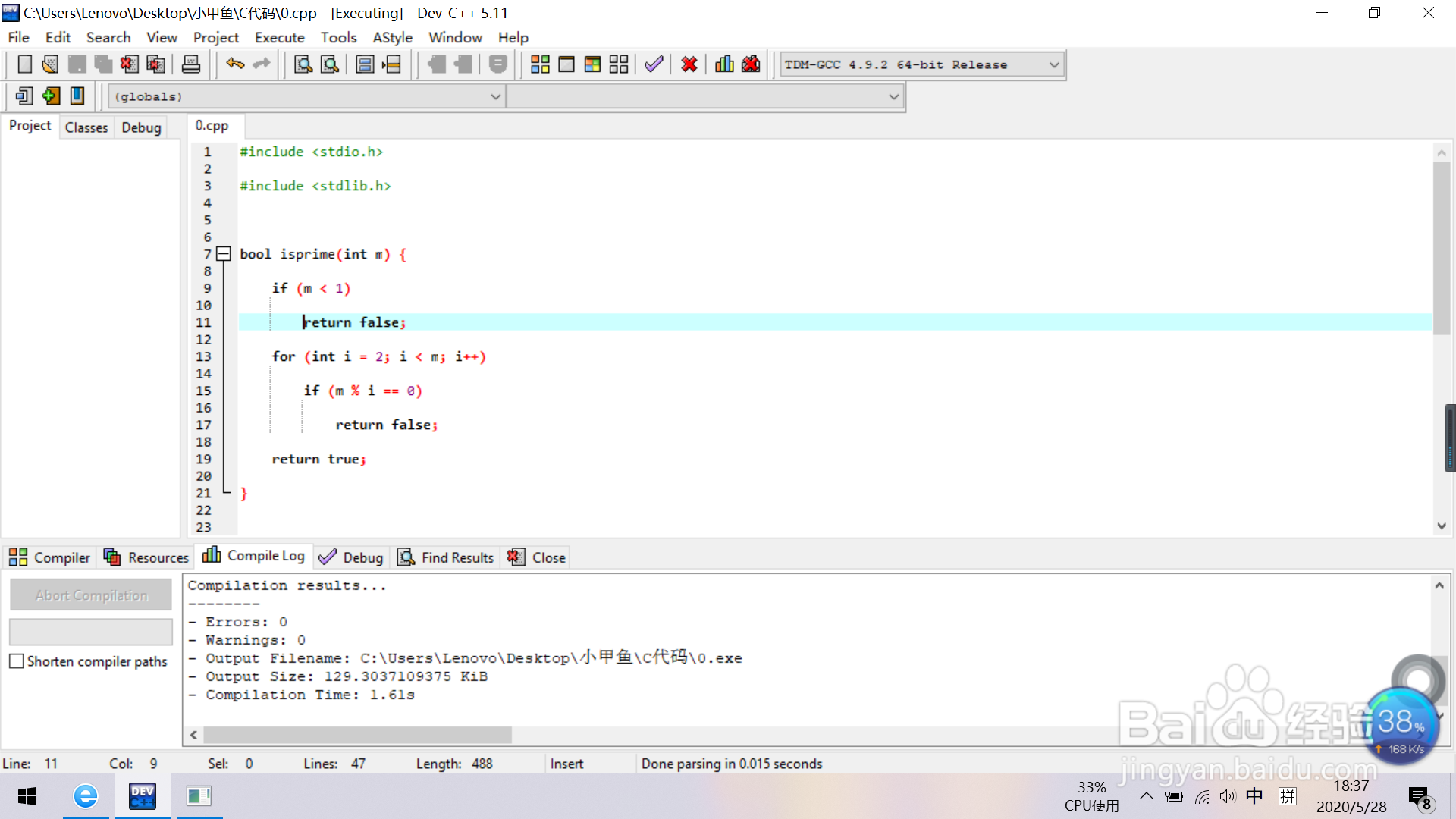Click the Compile toolbar icon
Screen dimensions: 1456x819
pyautogui.click(x=540, y=64)
